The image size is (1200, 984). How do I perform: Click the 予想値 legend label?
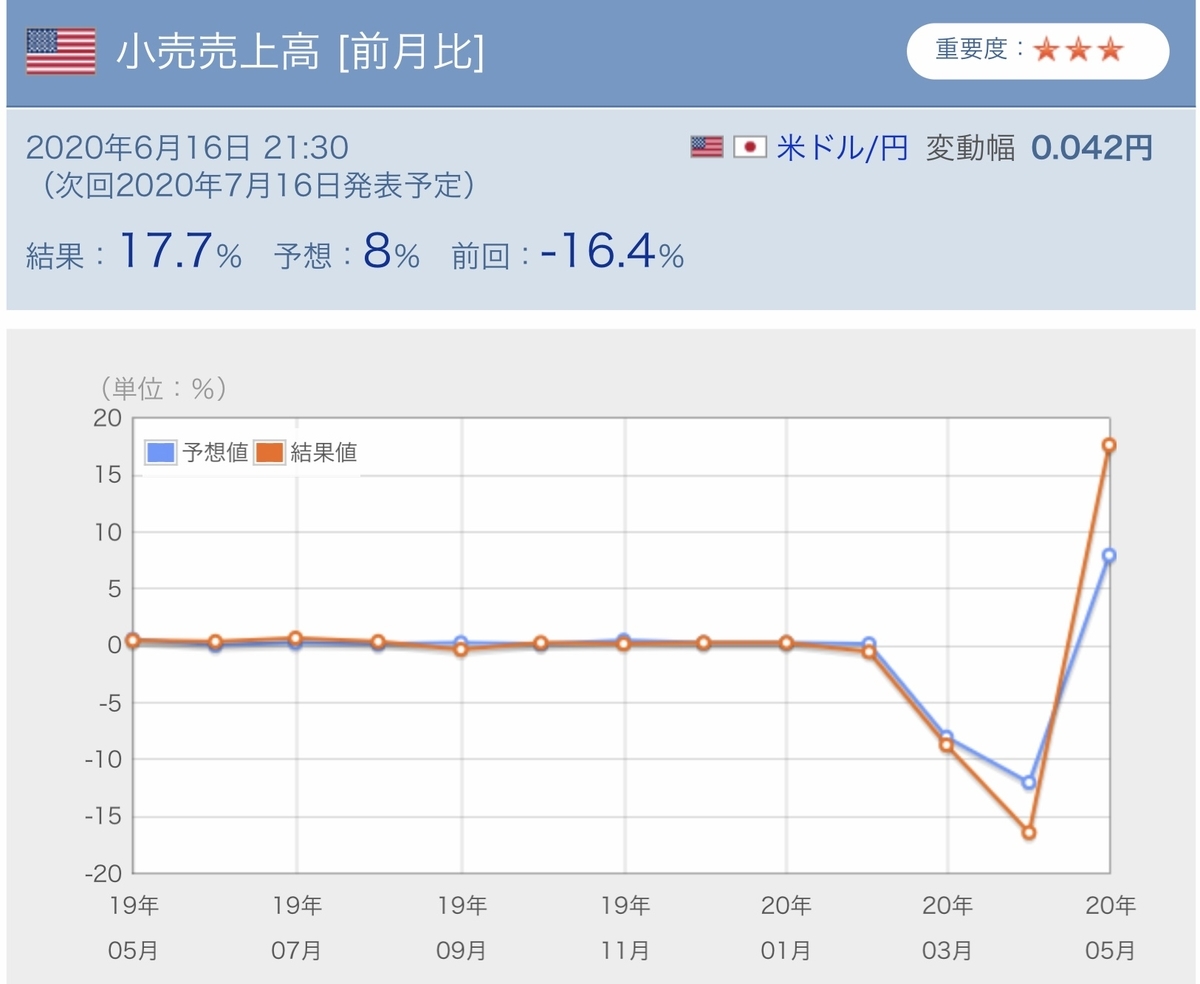pos(215,452)
